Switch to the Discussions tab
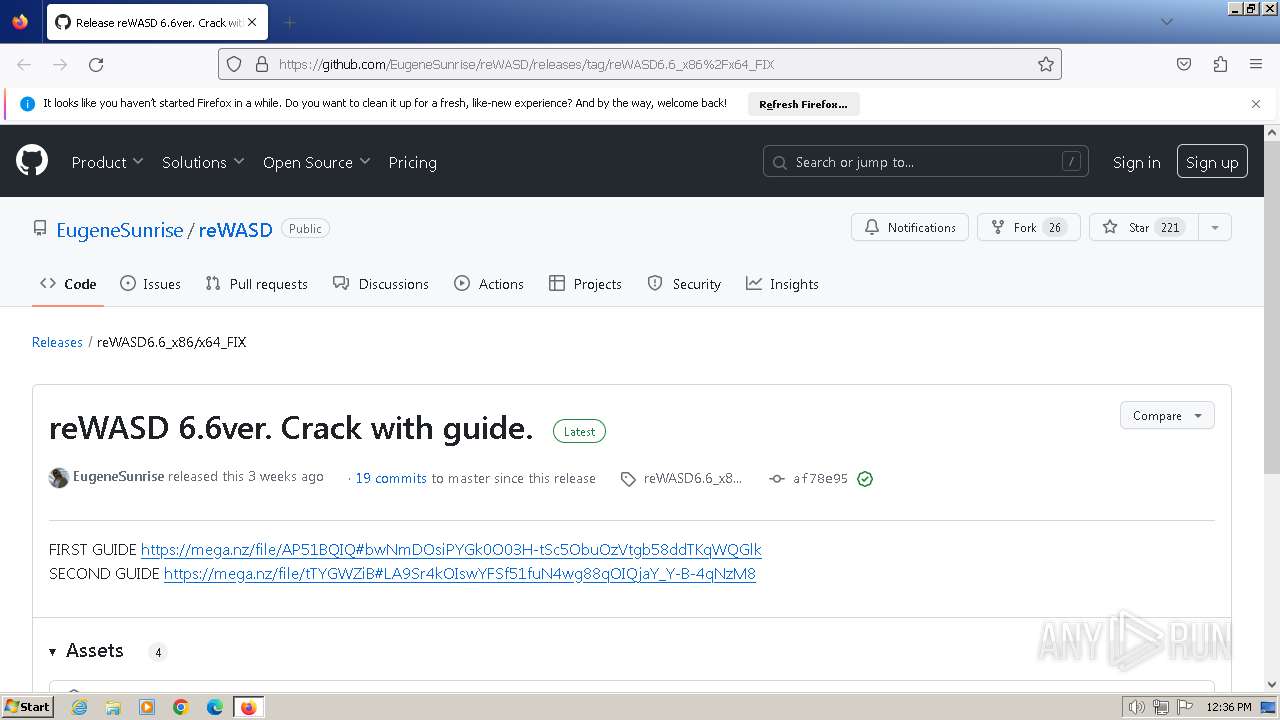 click(381, 284)
